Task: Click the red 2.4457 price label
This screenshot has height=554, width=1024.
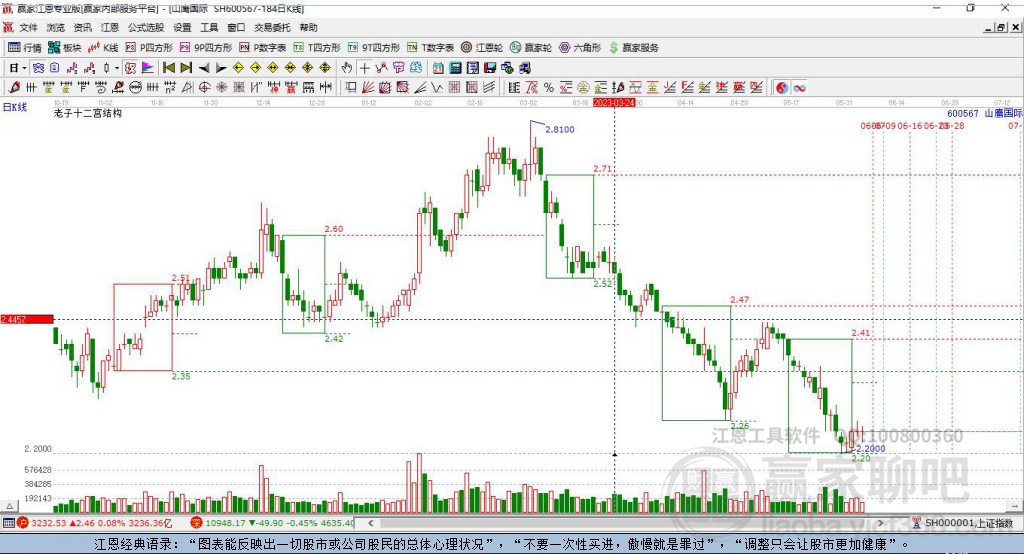Action: click(x=26, y=319)
